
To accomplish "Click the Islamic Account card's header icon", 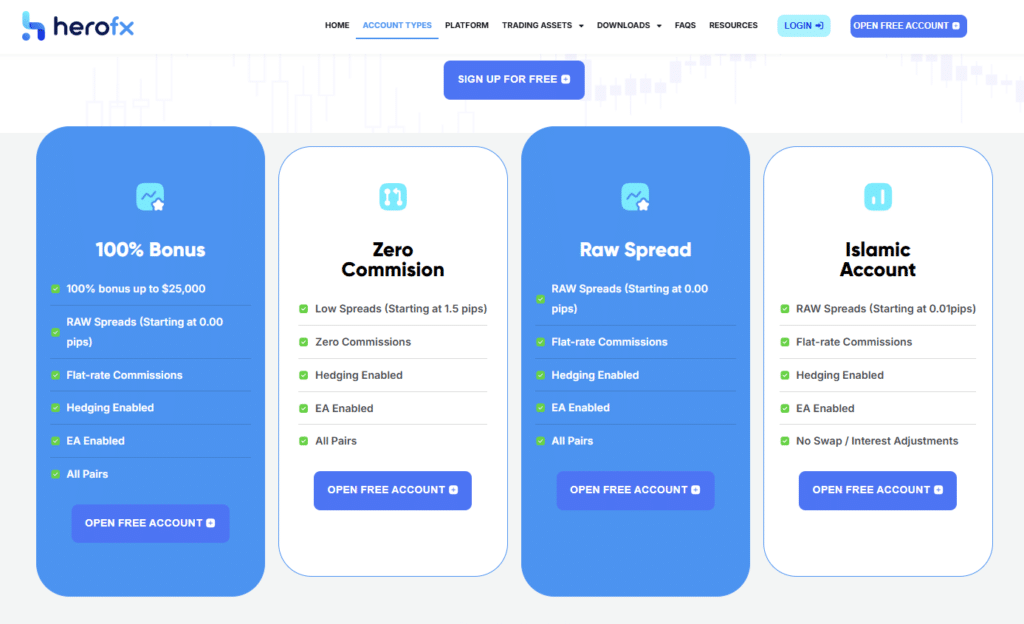I will (x=877, y=196).
